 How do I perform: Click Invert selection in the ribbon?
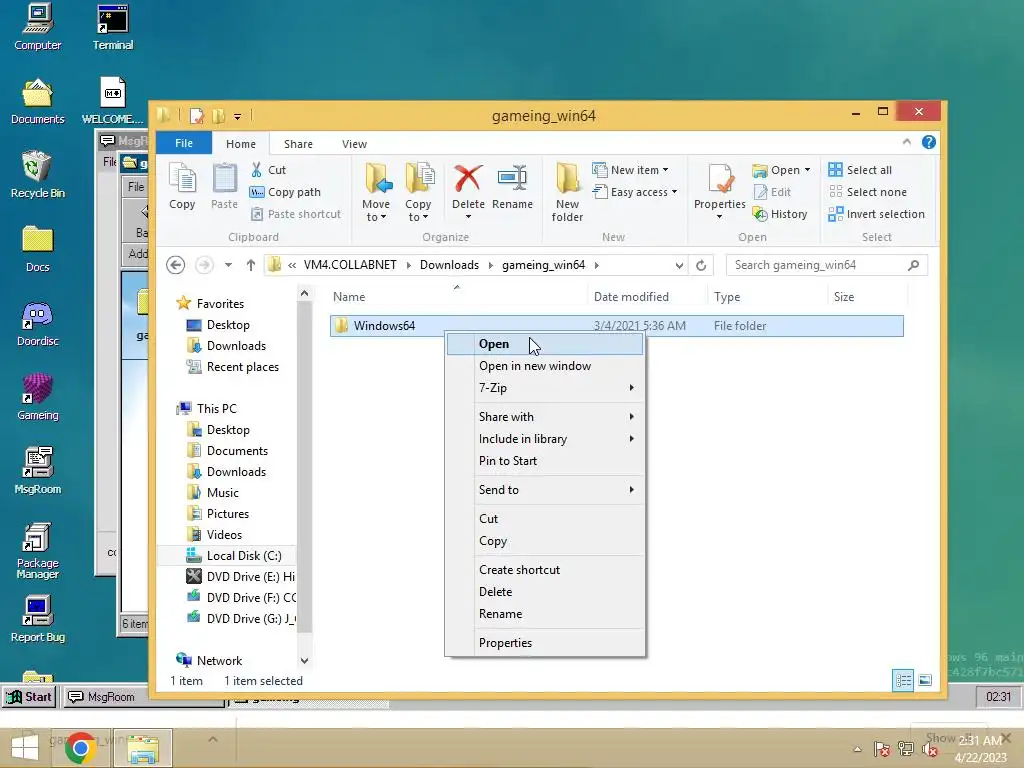pos(876,214)
